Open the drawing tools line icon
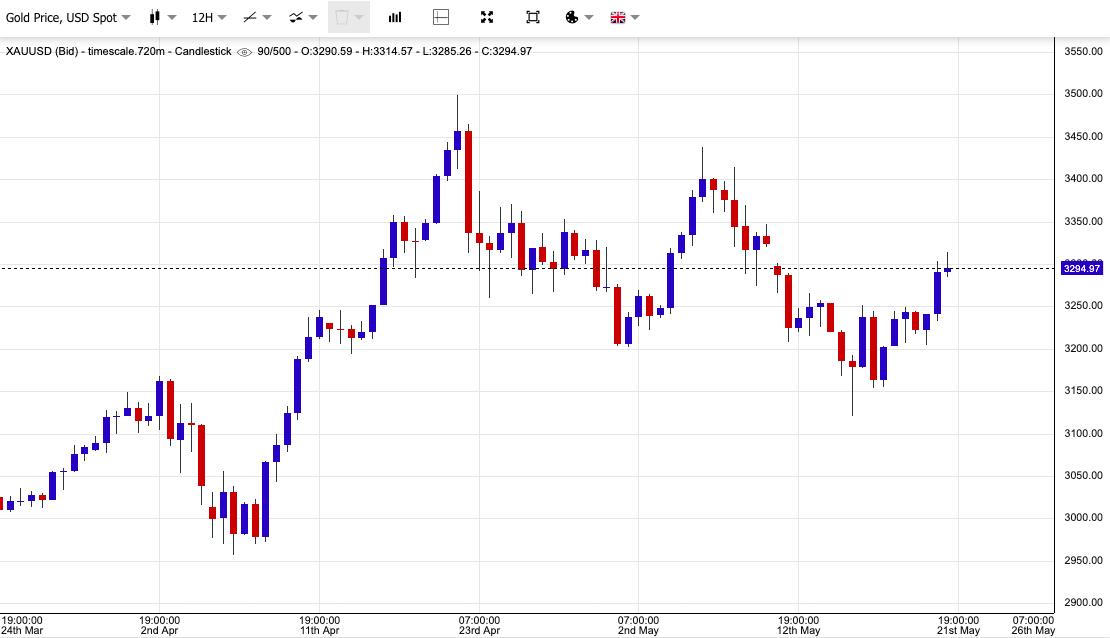The height and width of the screenshot is (638, 1110). coord(250,17)
